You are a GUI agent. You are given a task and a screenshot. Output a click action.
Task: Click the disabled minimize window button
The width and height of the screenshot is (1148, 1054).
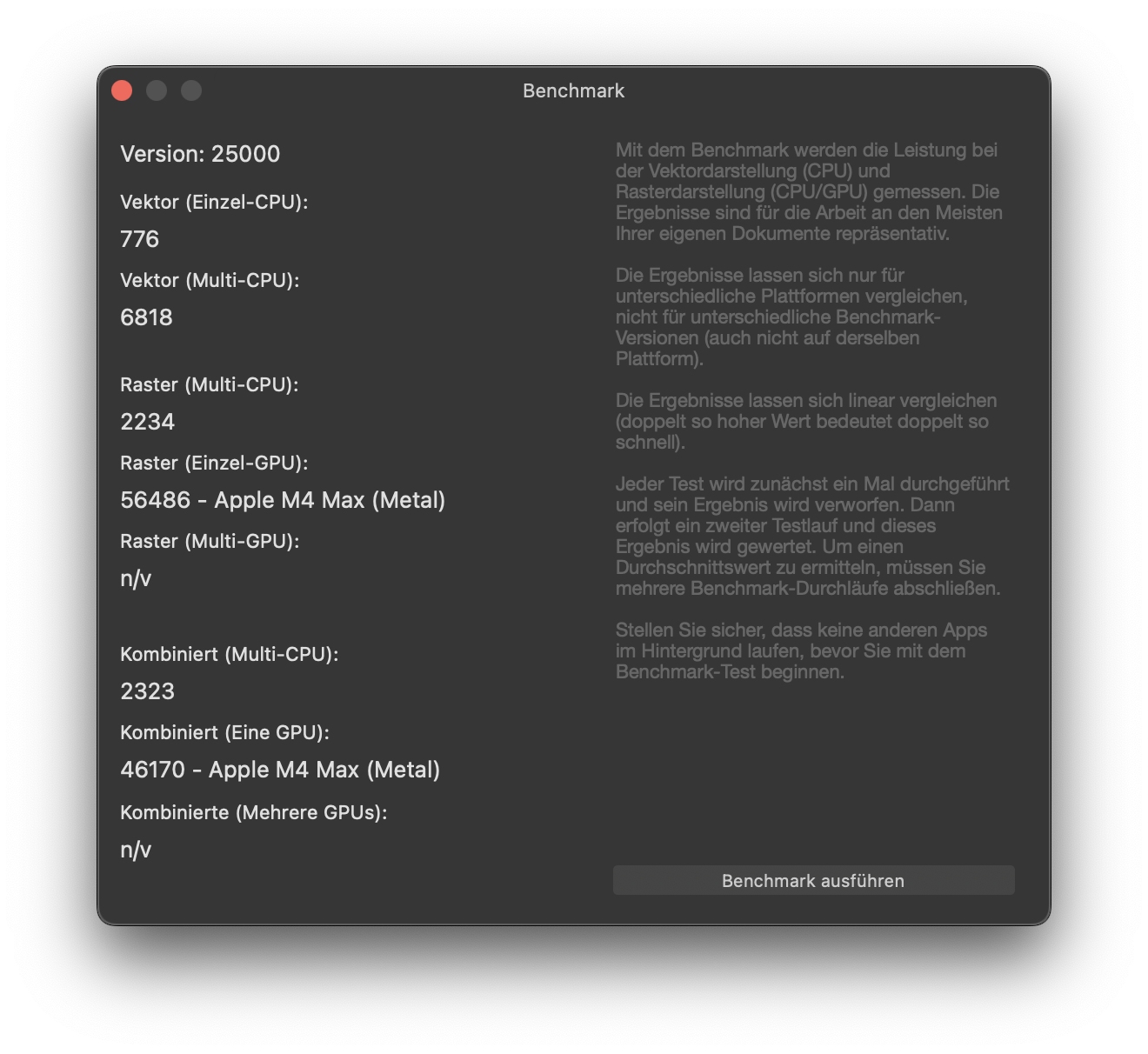[x=157, y=90]
